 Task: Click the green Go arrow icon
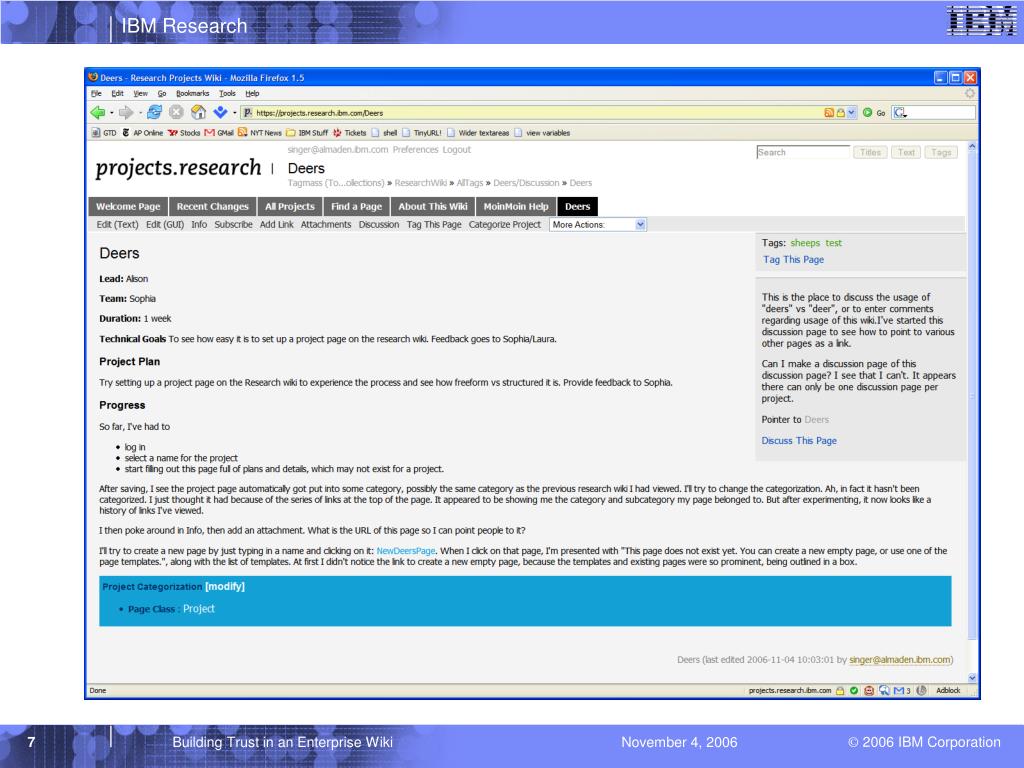coord(867,112)
